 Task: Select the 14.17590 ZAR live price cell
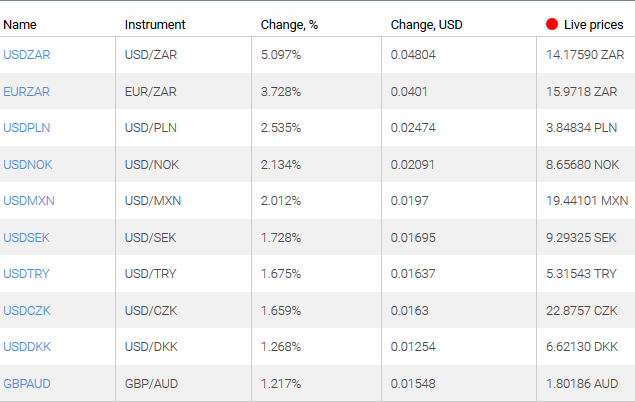tap(582, 55)
